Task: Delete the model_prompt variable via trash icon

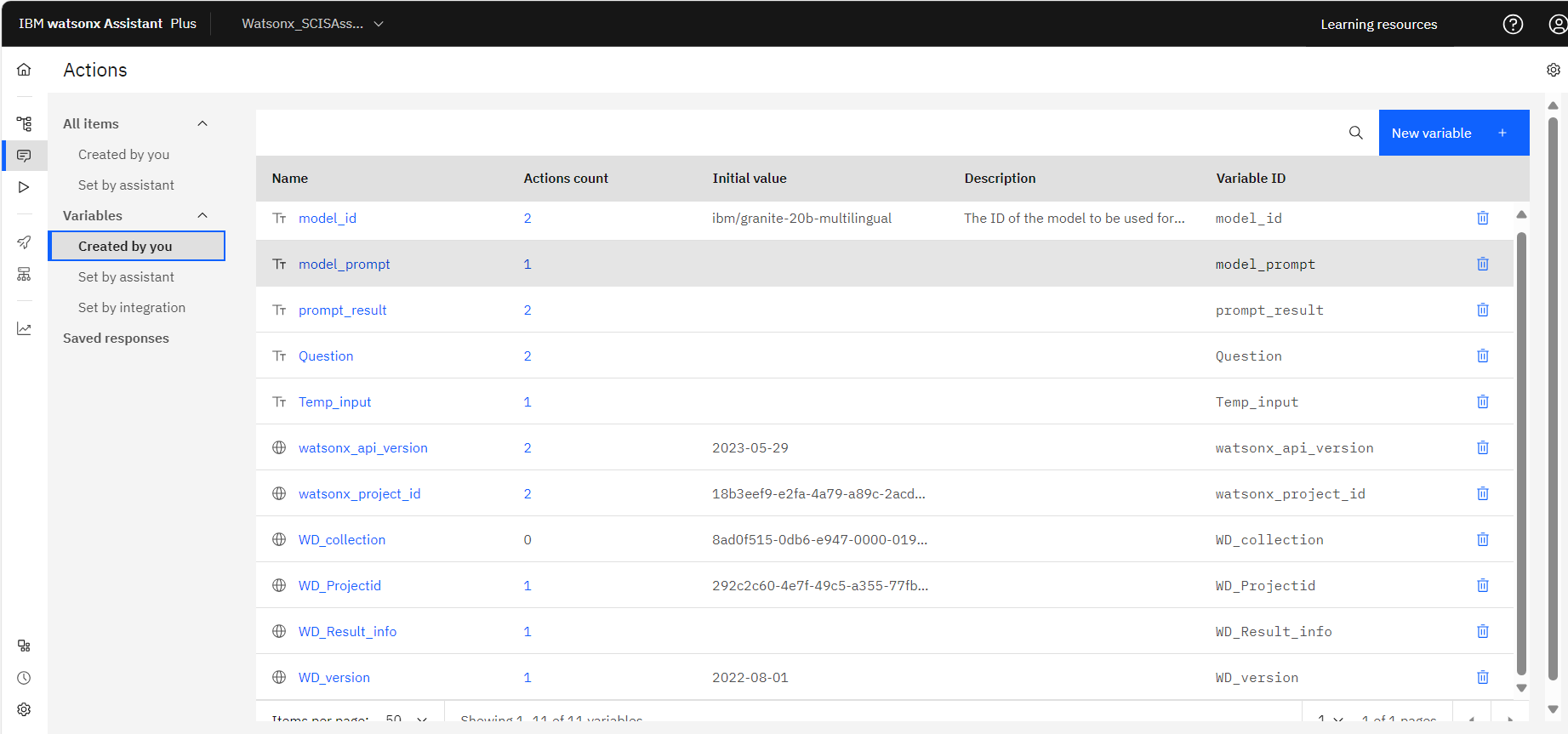Action: (1483, 264)
